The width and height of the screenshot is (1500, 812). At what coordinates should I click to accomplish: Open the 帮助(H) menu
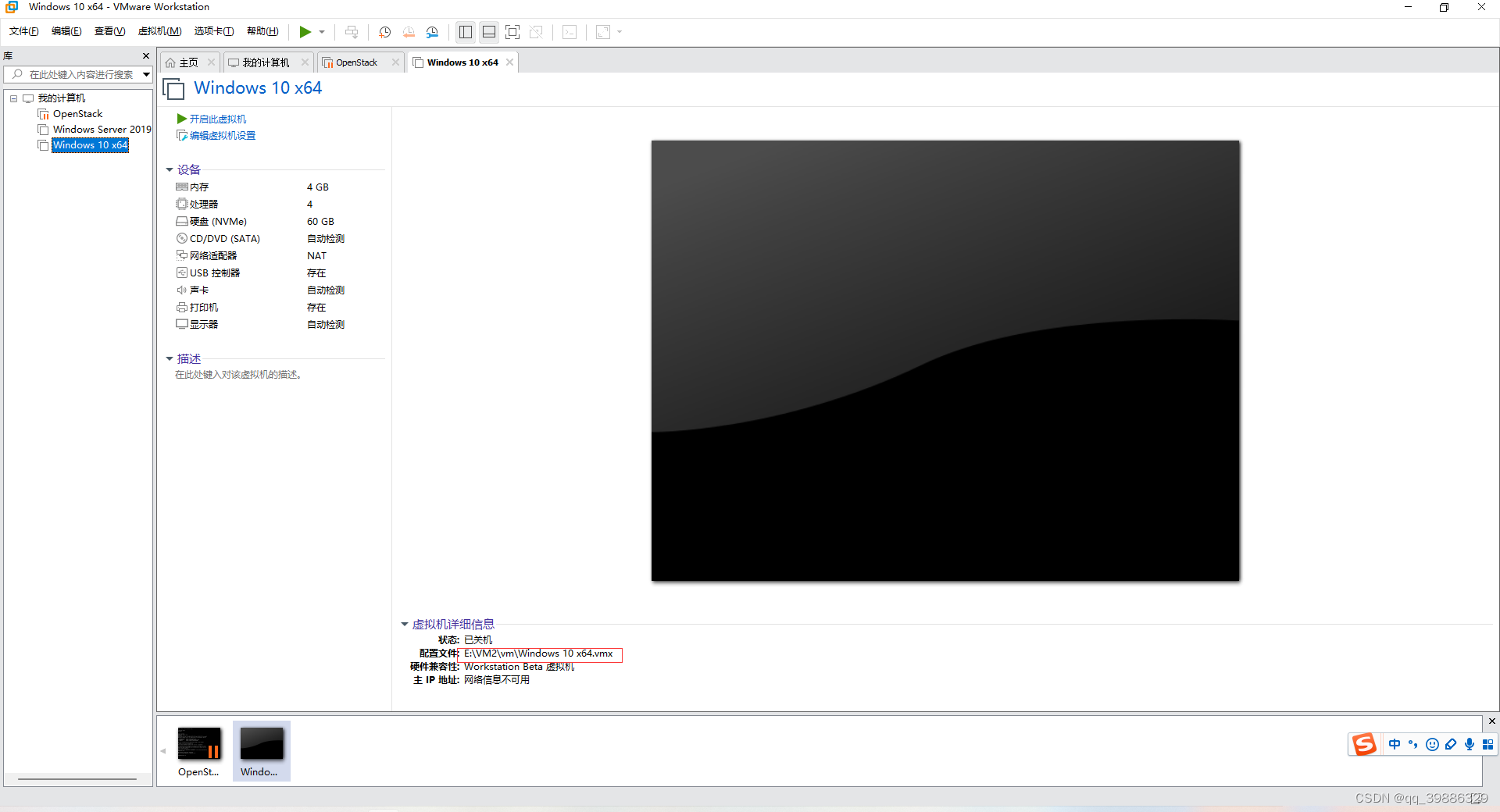tap(262, 31)
